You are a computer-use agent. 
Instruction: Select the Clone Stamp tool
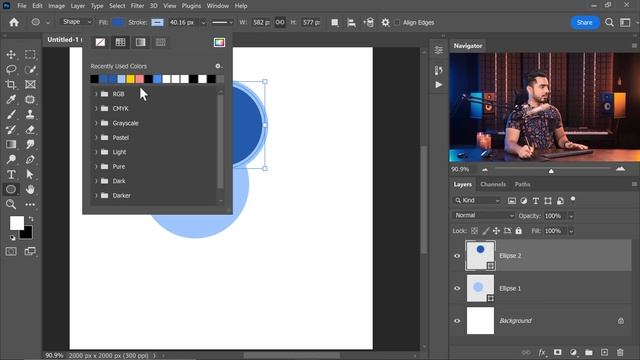tap(30, 115)
